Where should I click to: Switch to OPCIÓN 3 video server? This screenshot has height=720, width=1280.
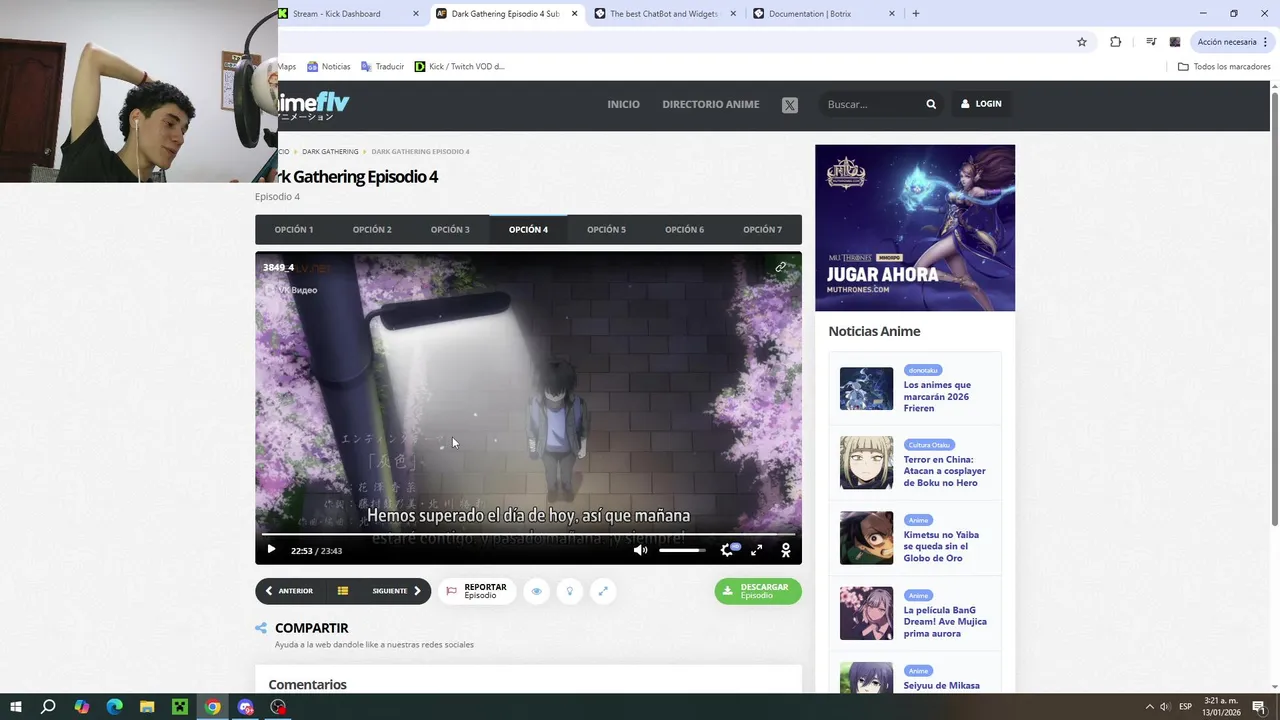[450, 229]
